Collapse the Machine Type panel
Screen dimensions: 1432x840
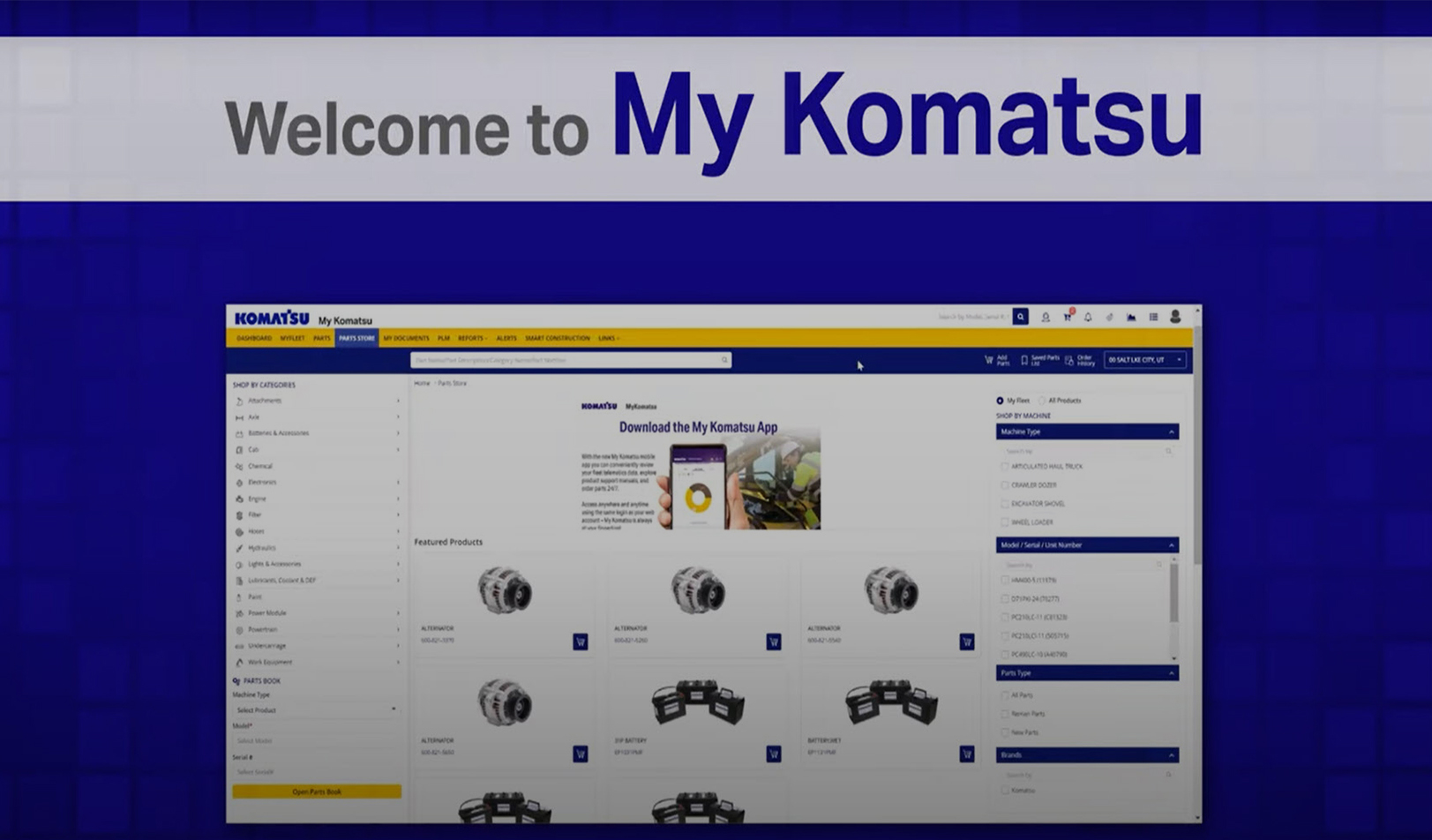[x=1172, y=432]
